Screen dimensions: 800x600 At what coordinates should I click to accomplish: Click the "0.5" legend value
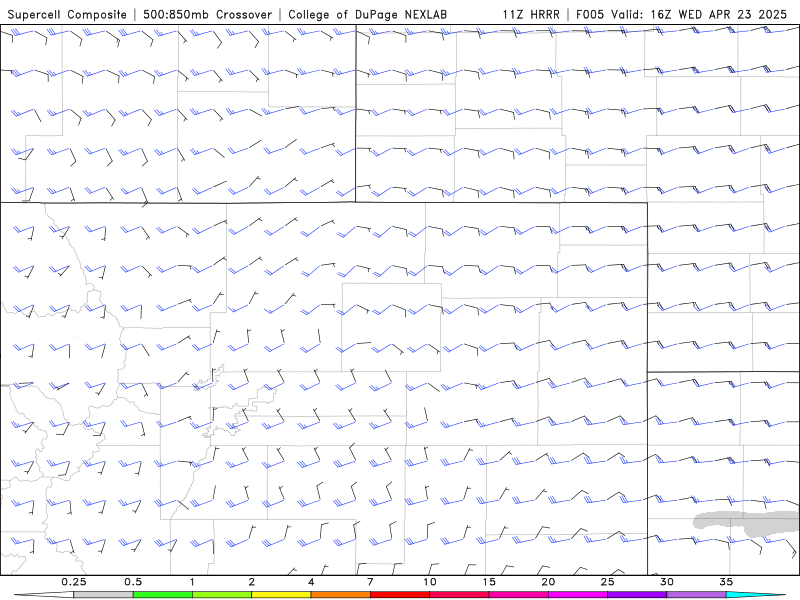[x=133, y=582]
